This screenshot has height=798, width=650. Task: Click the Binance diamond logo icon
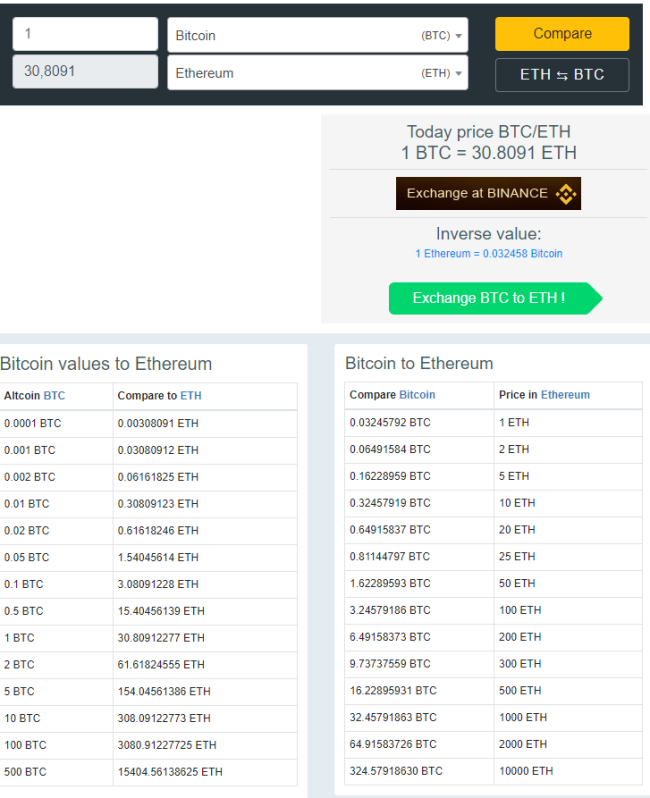coord(566,194)
